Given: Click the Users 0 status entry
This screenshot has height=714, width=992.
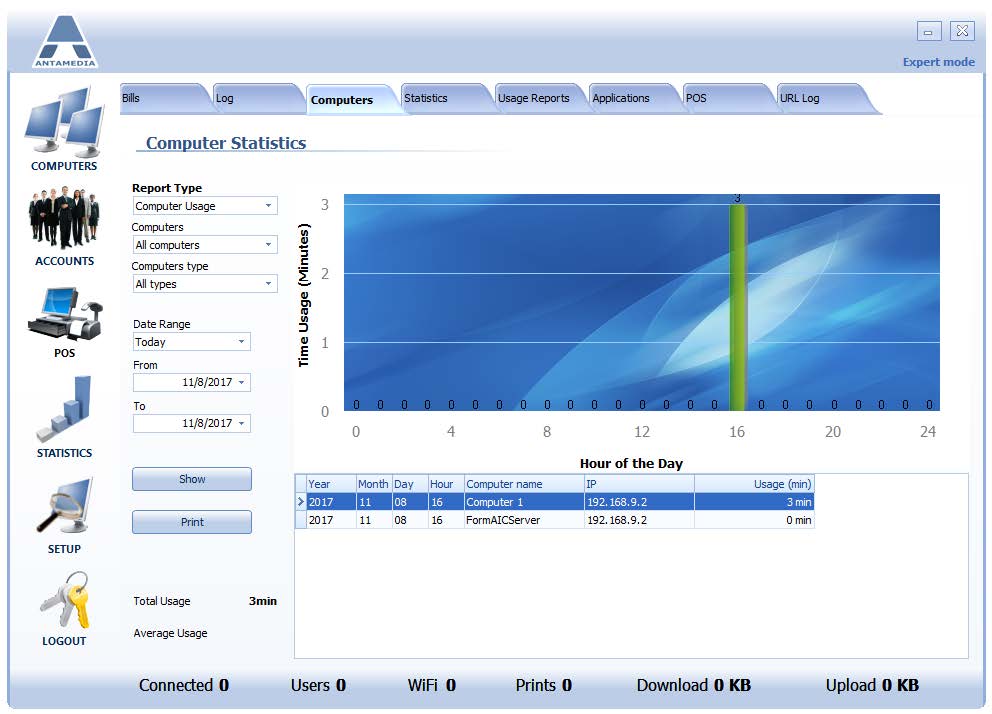Looking at the screenshot, I should point(318,686).
